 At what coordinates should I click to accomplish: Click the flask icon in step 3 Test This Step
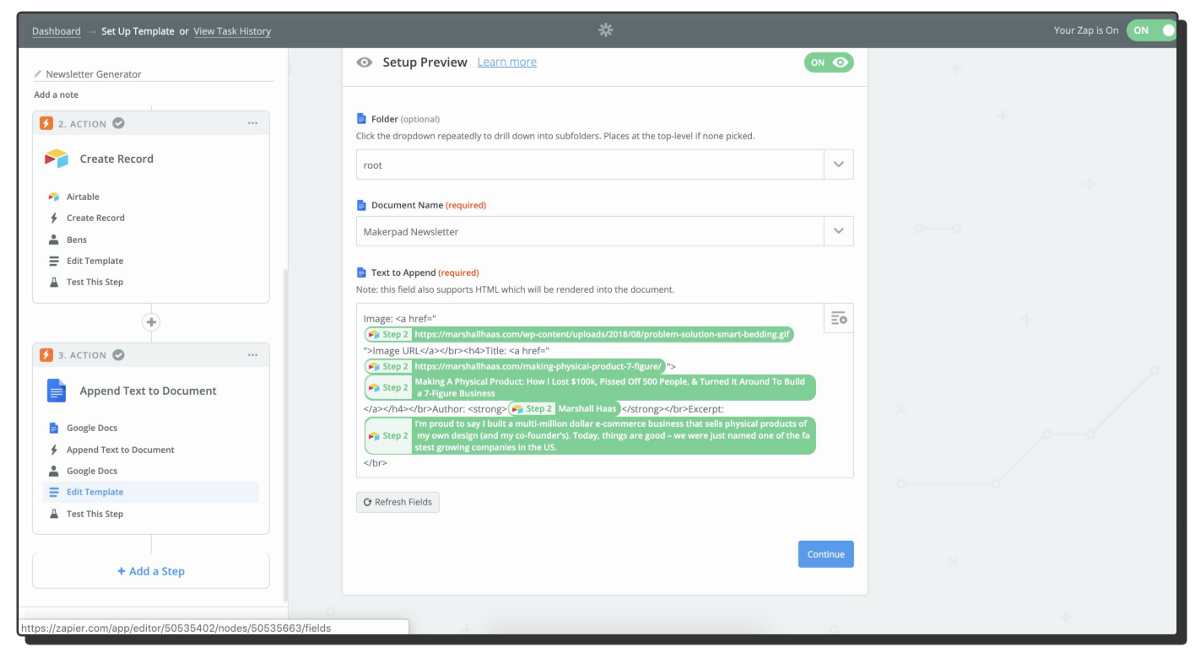click(54, 514)
